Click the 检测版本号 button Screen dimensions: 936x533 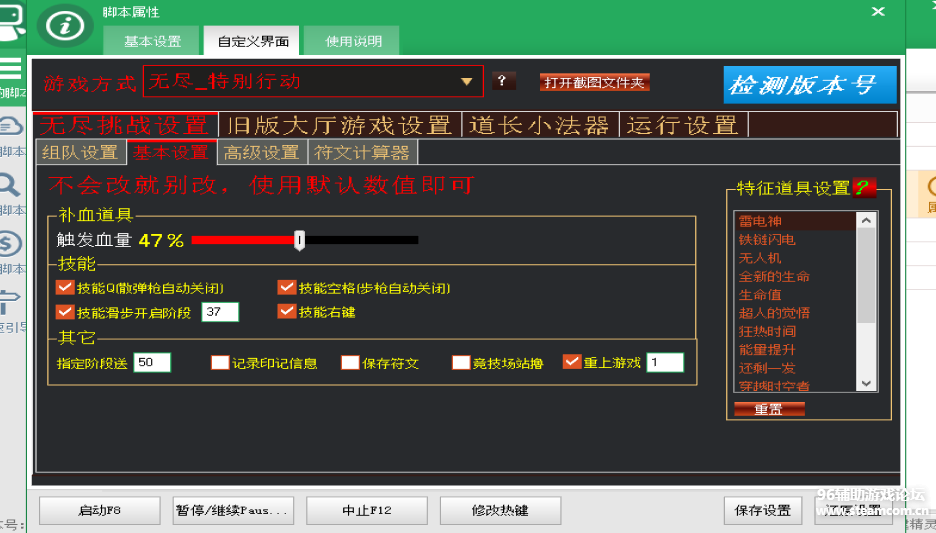[x=809, y=85]
